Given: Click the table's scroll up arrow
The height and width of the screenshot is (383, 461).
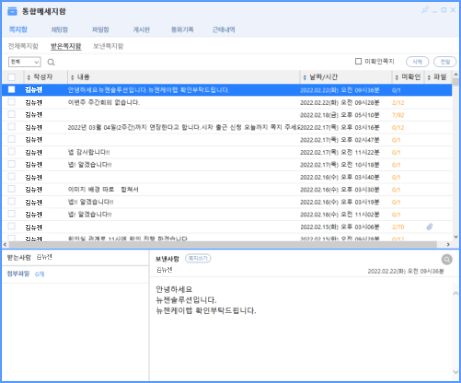Looking at the screenshot, I should tap(456, 74).
